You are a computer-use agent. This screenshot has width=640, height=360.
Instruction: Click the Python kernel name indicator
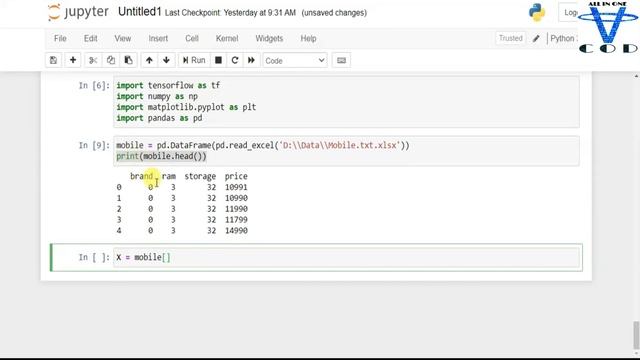(564, 38)
